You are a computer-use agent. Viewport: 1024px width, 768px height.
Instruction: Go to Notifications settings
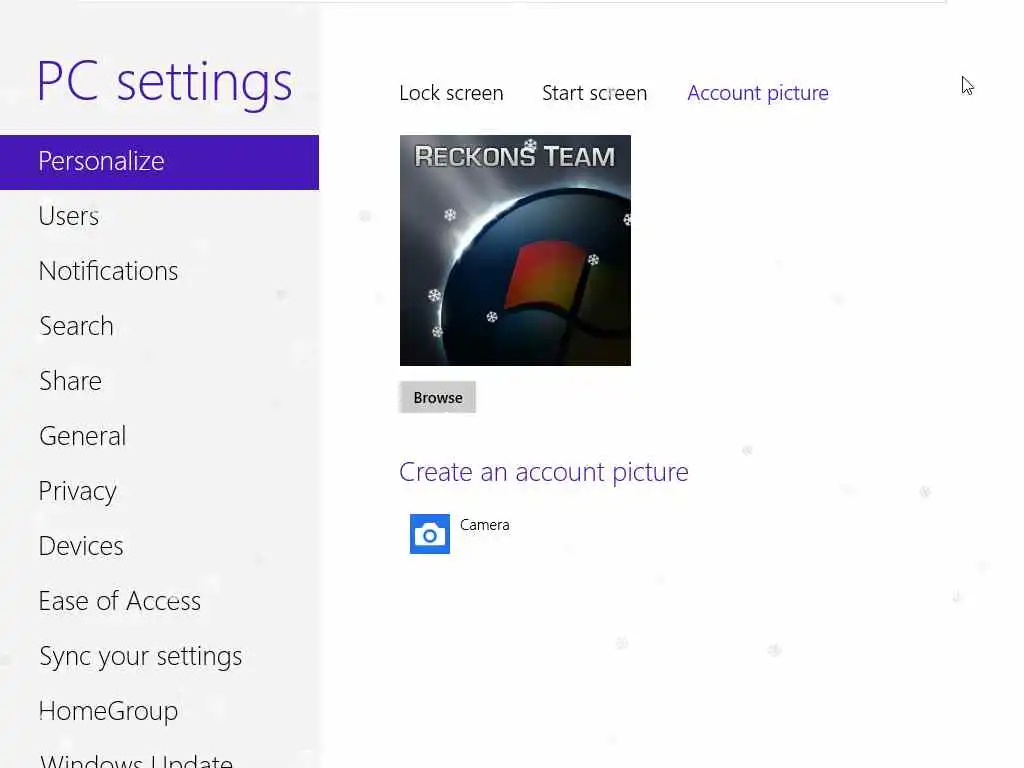108,271
